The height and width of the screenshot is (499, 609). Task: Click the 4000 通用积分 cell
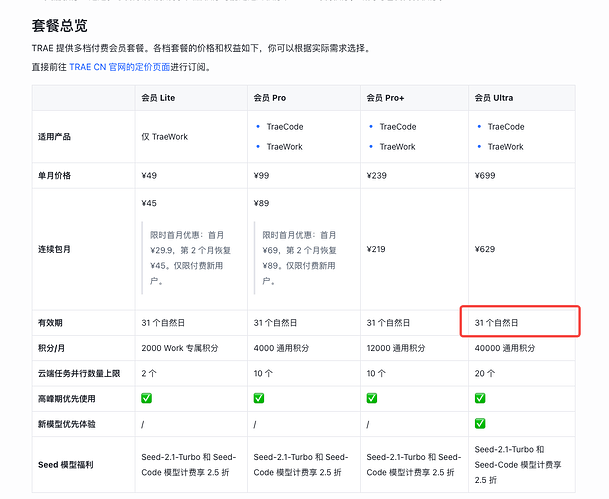[281, 348]
